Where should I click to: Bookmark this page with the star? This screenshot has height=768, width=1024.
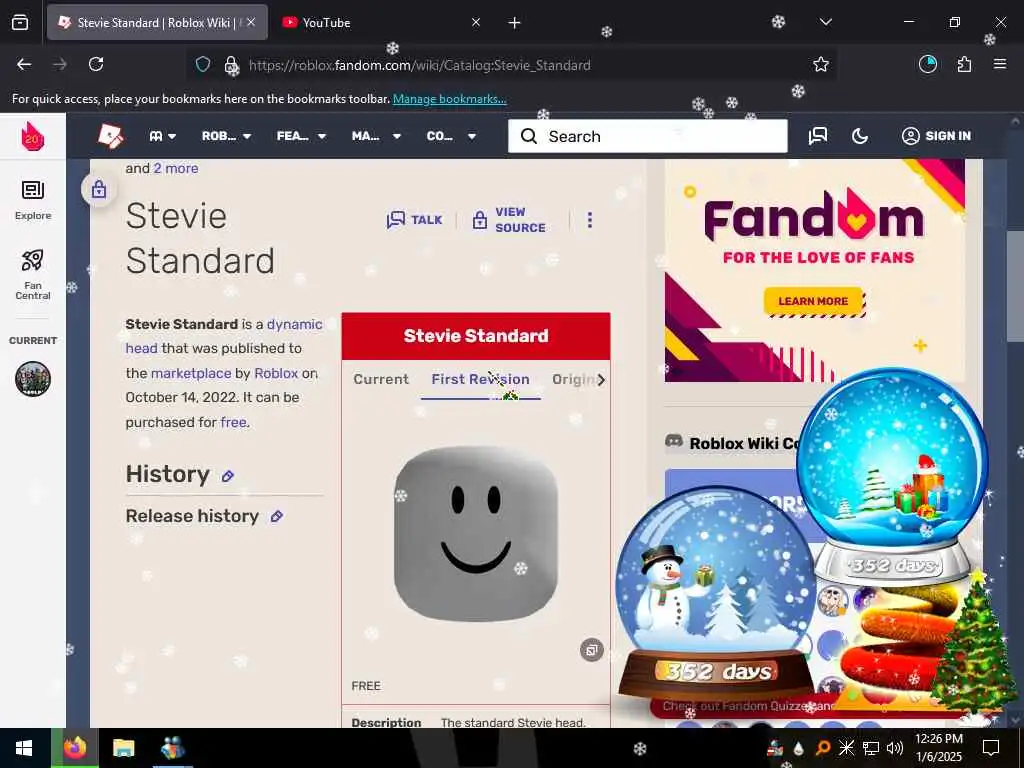[821, 64]
